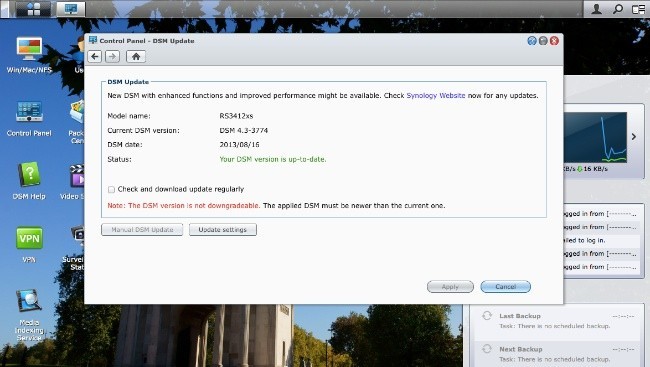650x367 pixels.
Task: Click the Apply button
Action: [450, 287]
